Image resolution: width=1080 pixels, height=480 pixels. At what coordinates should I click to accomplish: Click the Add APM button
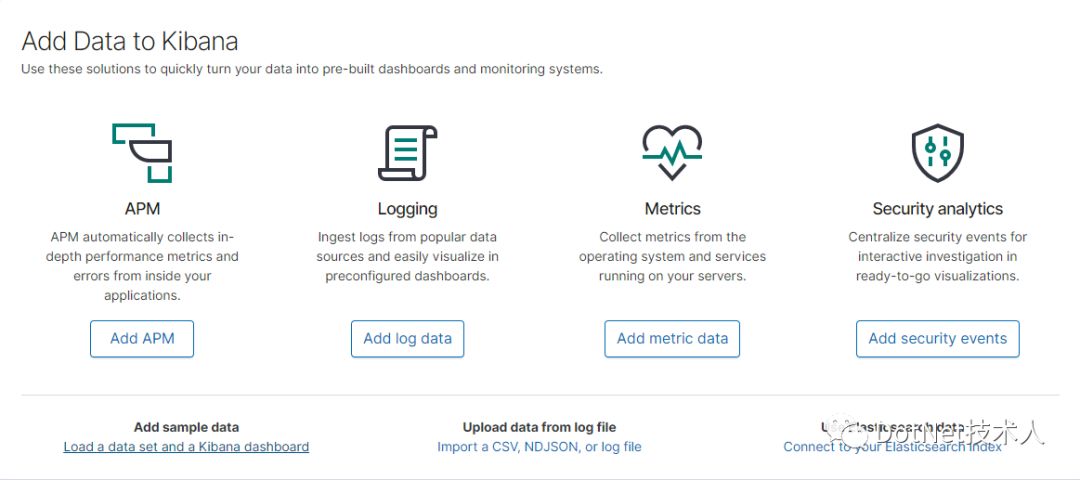point(142,339)
